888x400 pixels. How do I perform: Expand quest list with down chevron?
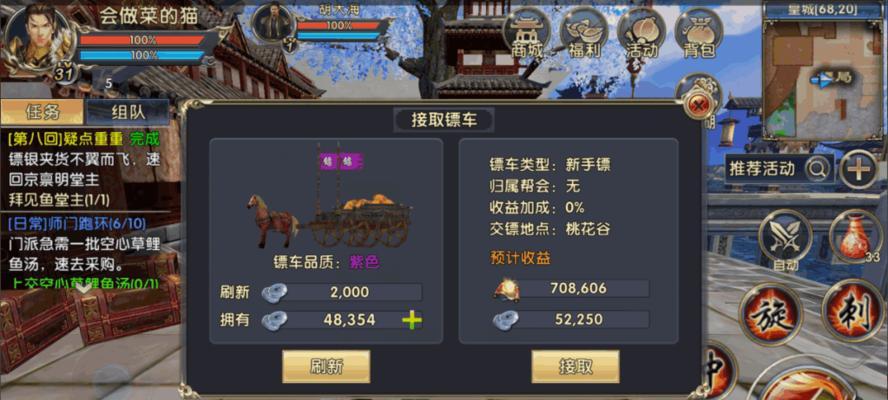(84, 288)
